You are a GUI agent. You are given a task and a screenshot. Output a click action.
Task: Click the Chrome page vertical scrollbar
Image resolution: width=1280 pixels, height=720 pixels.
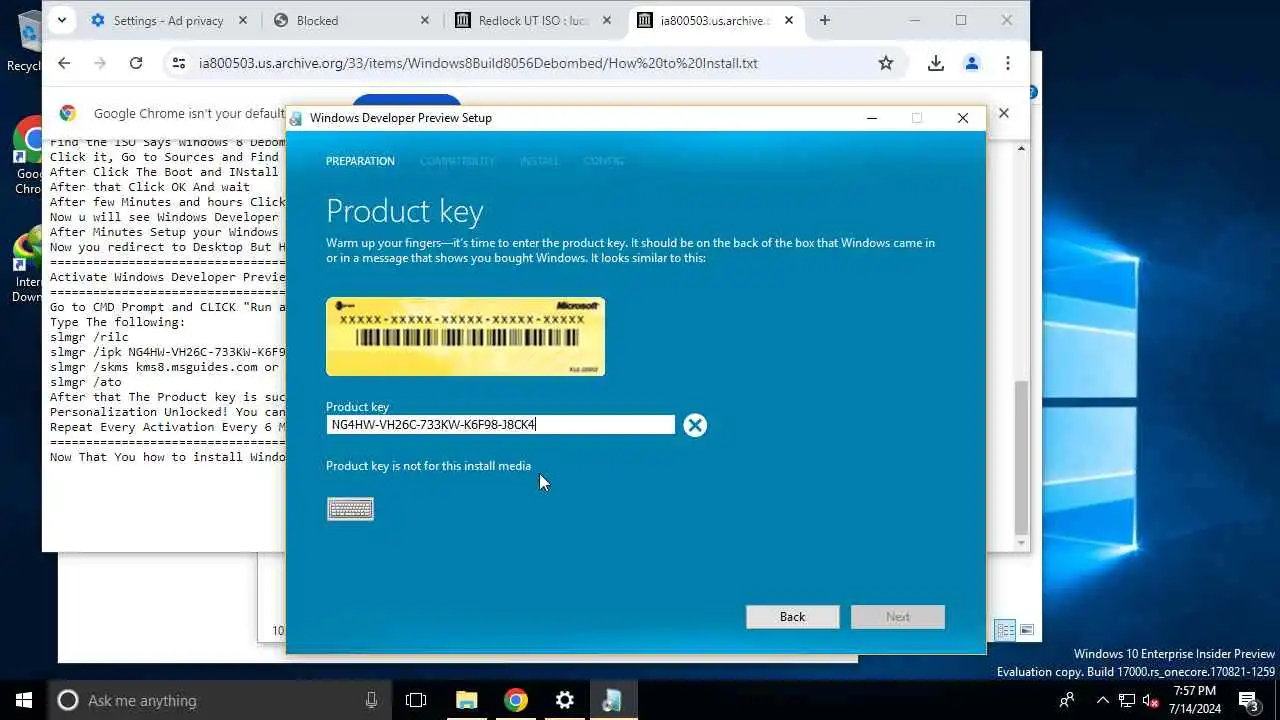click(x=1021, y=458)
